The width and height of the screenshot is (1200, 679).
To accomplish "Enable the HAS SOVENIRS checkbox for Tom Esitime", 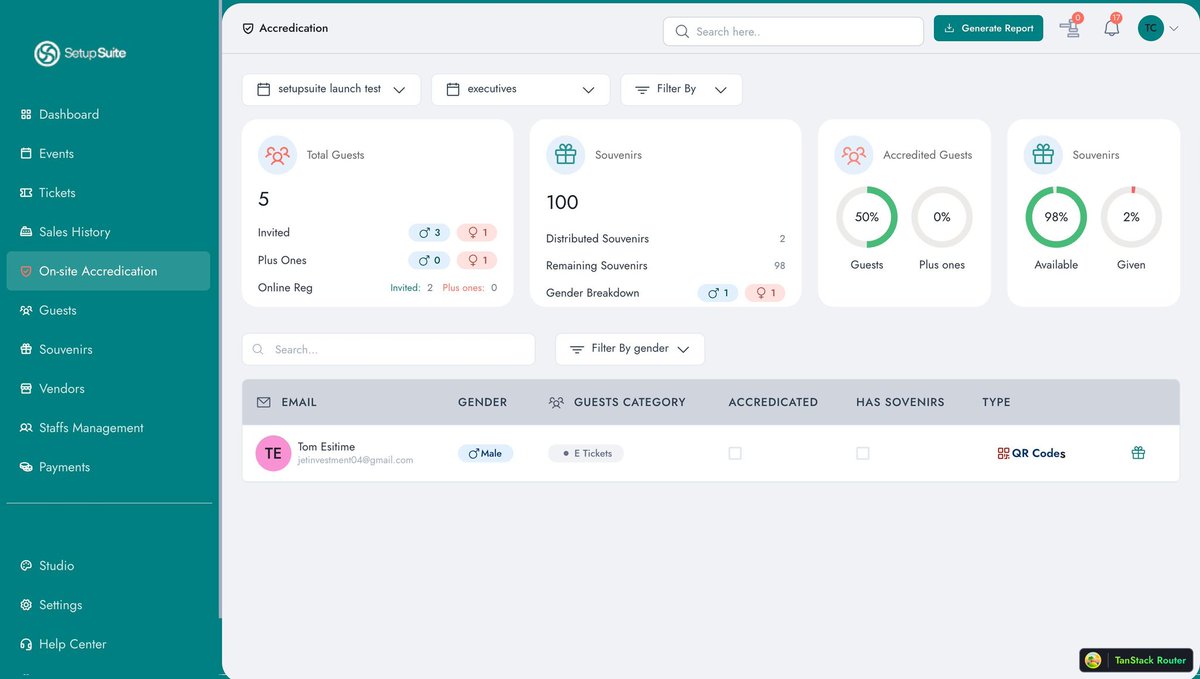I will tap(863, 453).
